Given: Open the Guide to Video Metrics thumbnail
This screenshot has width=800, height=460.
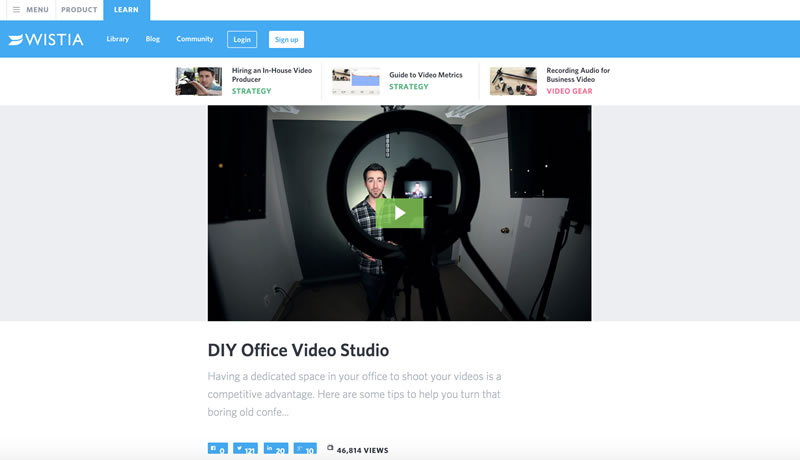Looking at the screenshot, I should [356, 81].
